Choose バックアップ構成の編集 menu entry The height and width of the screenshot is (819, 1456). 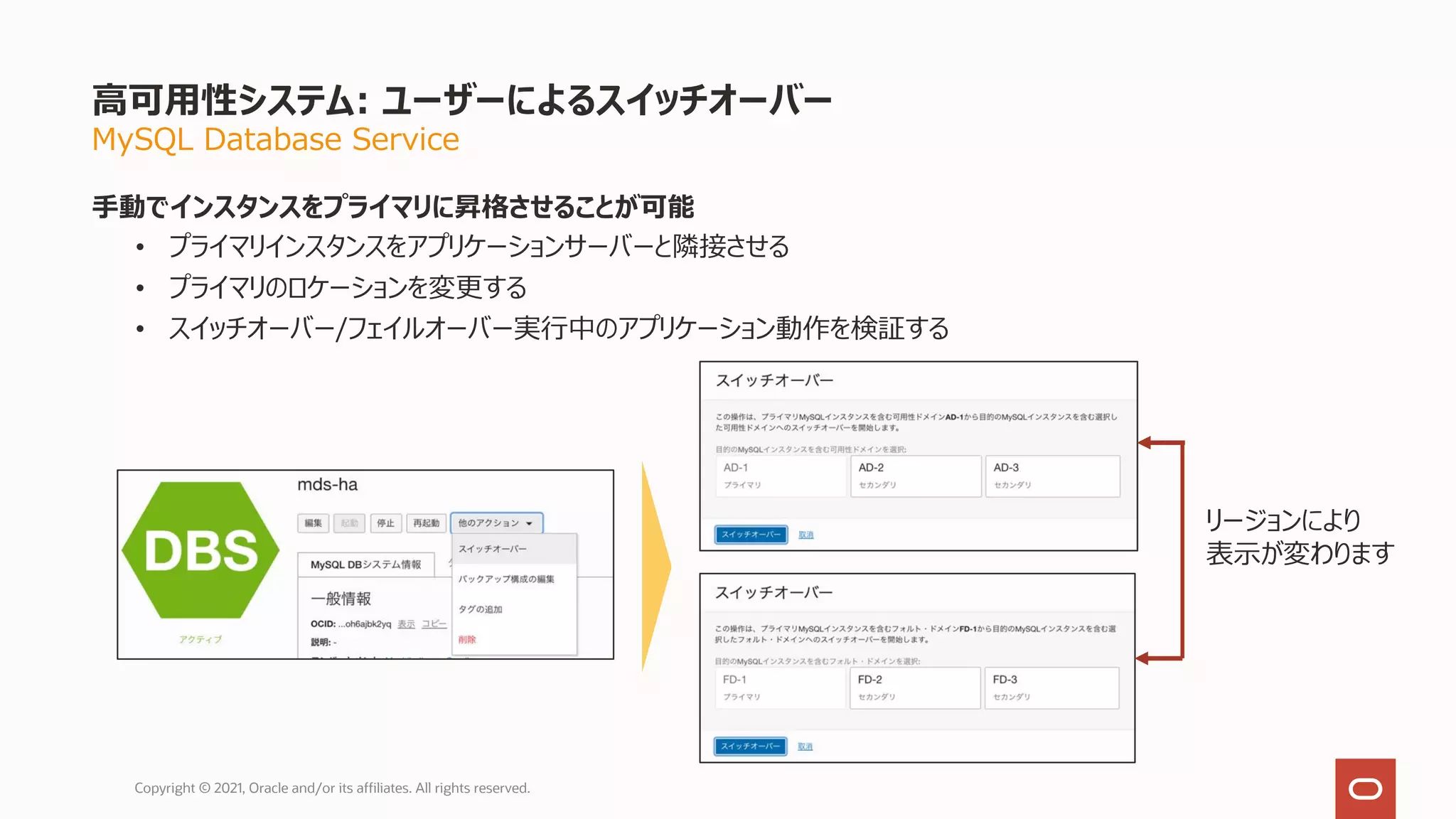513,579
